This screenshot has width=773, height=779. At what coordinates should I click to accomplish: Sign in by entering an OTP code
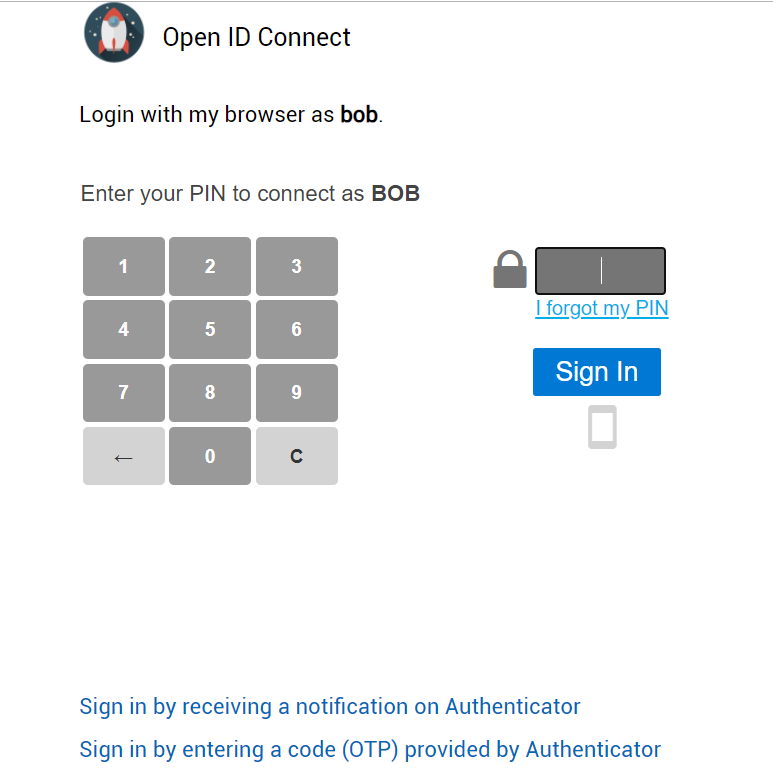(370, 749)
